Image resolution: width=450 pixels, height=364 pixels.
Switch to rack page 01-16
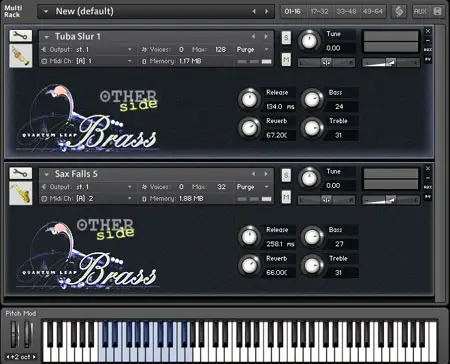(293, 12)
